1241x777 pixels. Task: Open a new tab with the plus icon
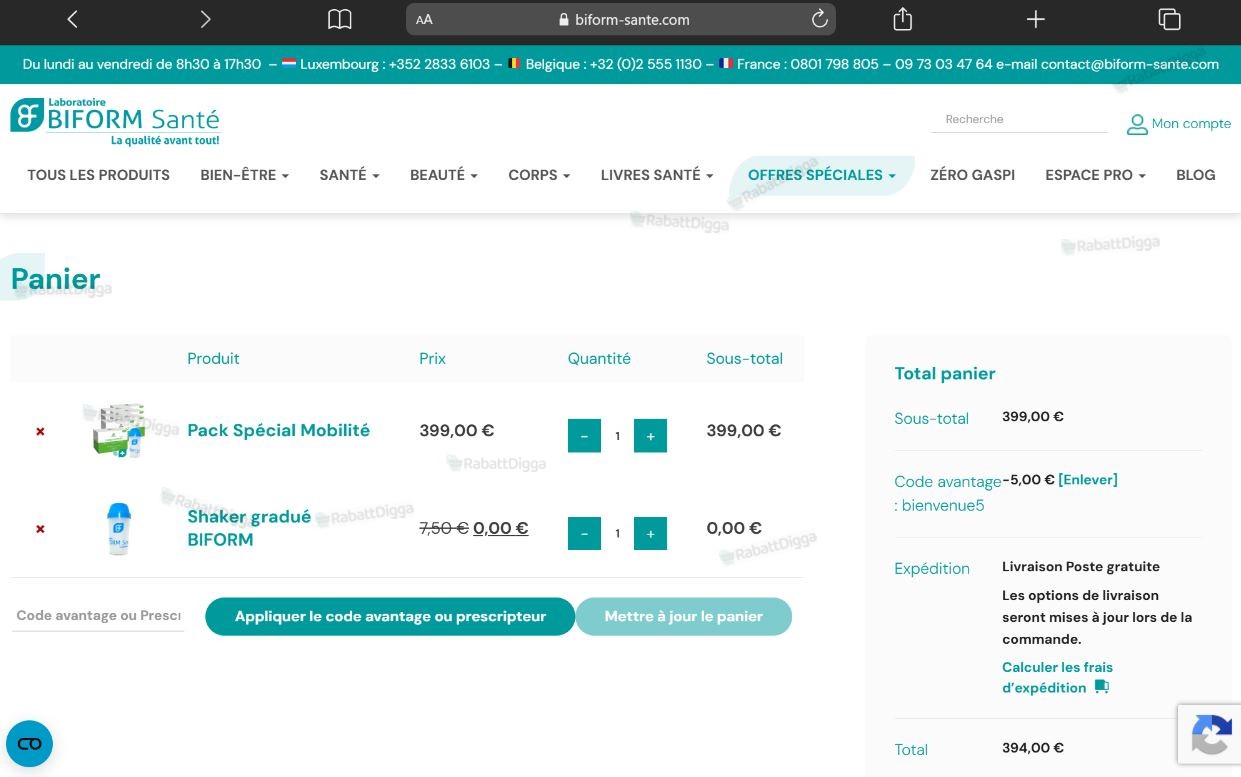pos(1036,19)
